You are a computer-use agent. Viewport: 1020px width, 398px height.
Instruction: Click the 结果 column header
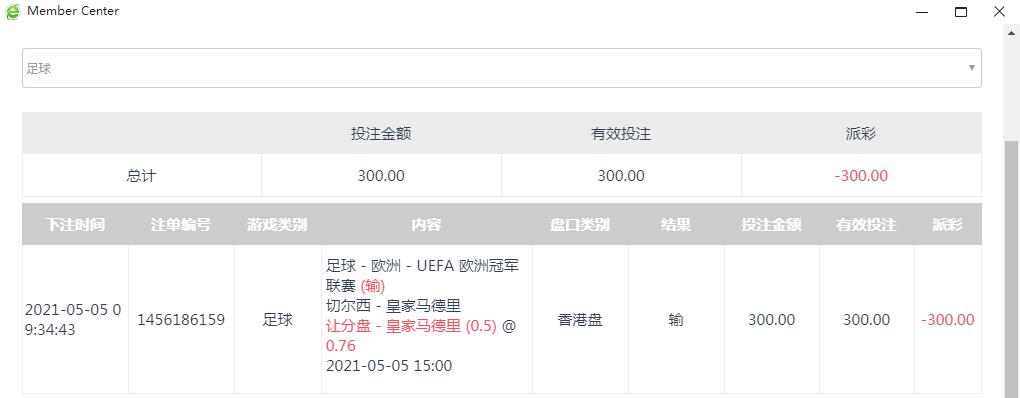coord(676,225)
